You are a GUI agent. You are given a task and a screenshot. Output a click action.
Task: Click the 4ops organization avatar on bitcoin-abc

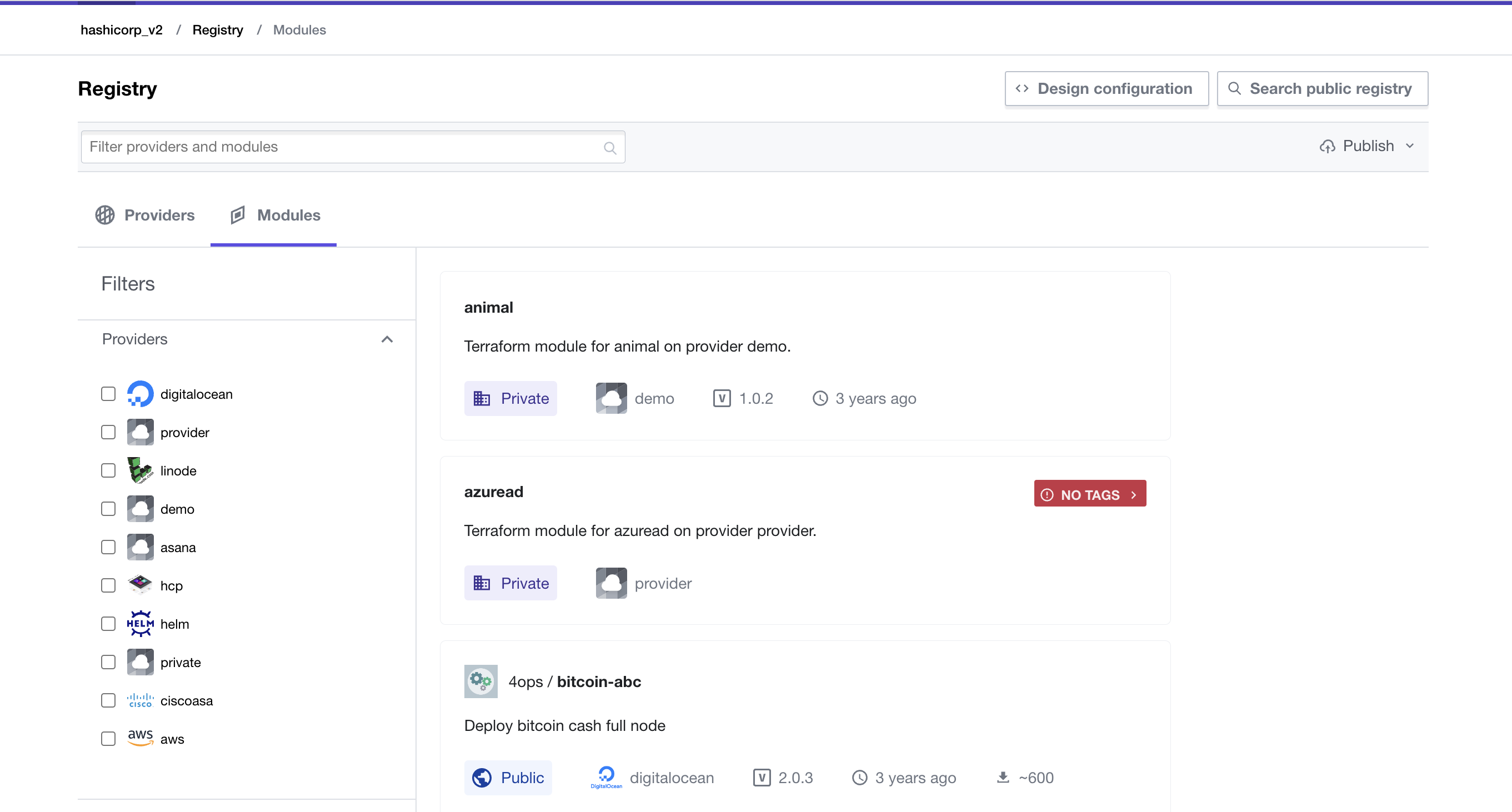click(x=480, y=681)
